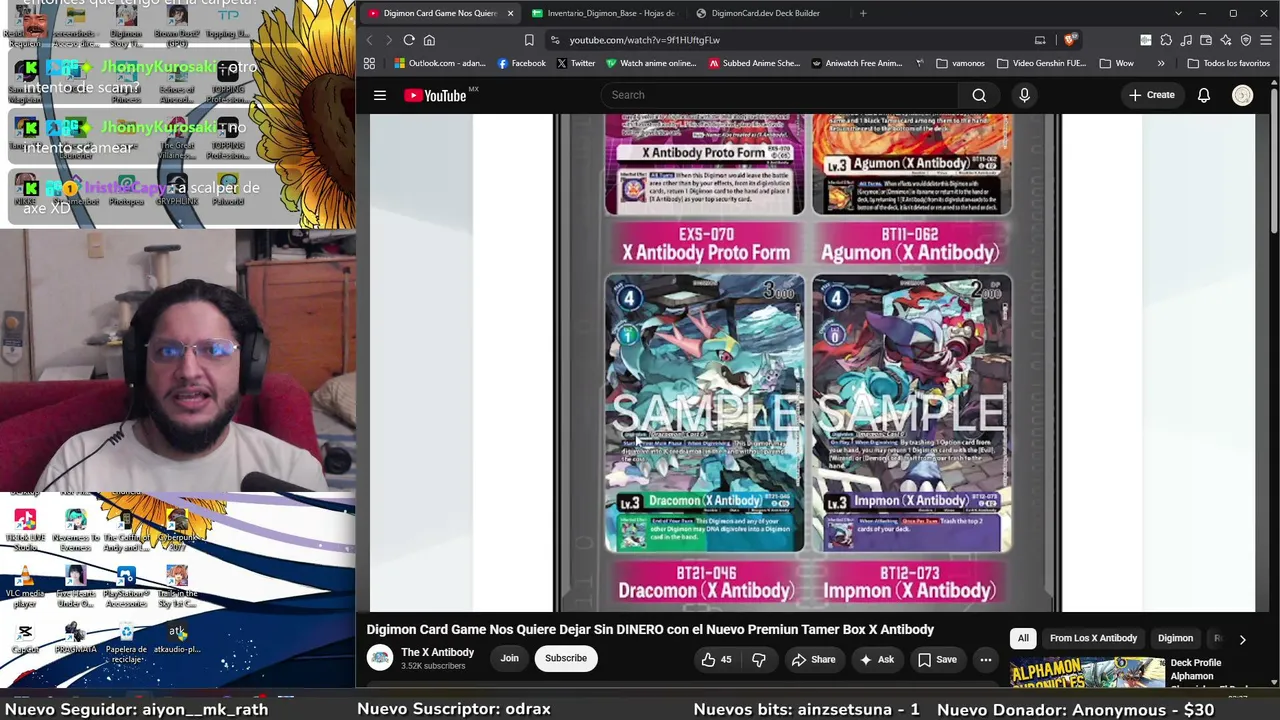Viewport: 1280px width, 720px height.
Task: Open the vamonos bookmarks folder
Action: tap(960, 63)
